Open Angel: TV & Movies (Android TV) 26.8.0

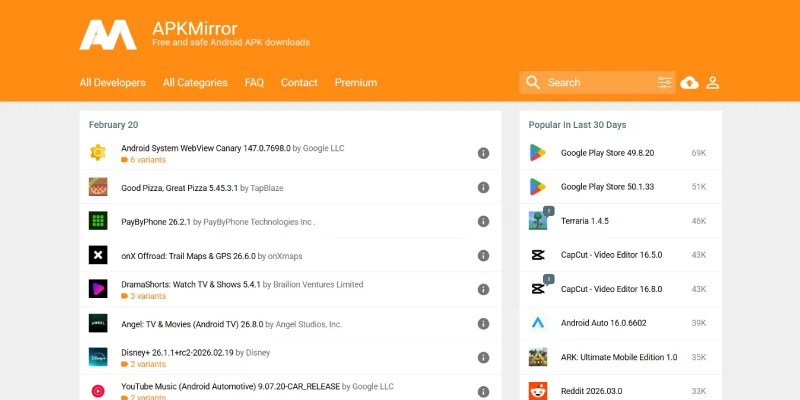[x=192, y=324]
